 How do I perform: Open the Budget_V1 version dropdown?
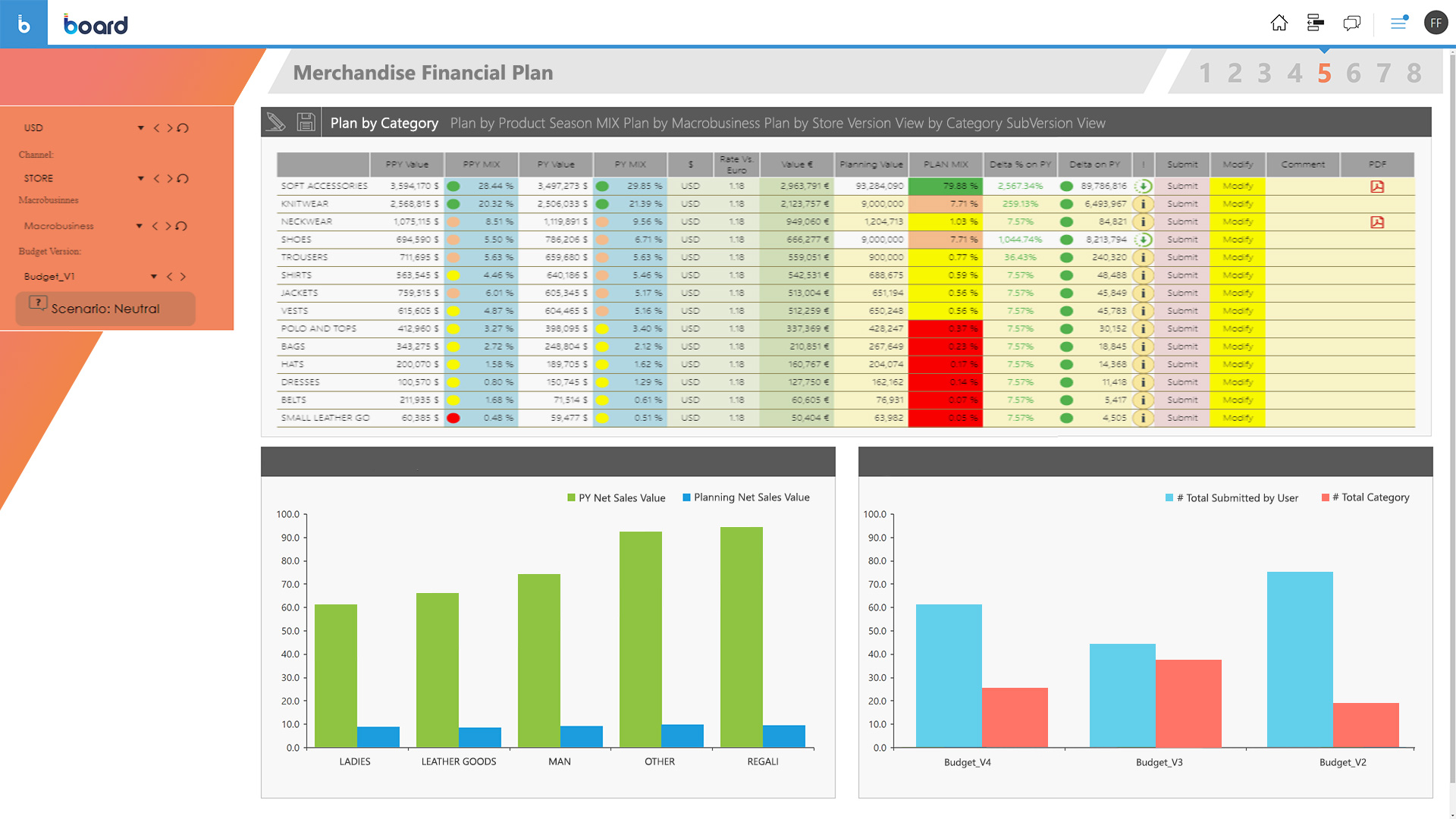click(x=152, y=276)
